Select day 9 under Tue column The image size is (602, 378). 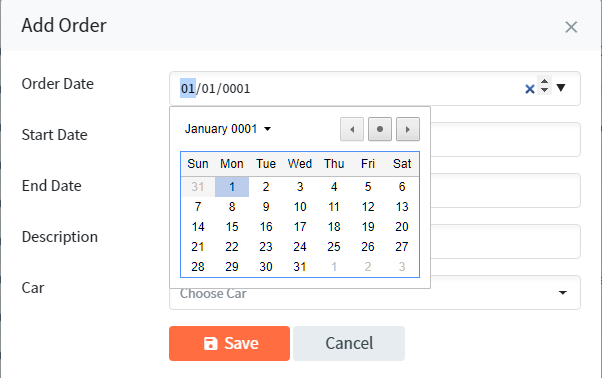point(266,207)
